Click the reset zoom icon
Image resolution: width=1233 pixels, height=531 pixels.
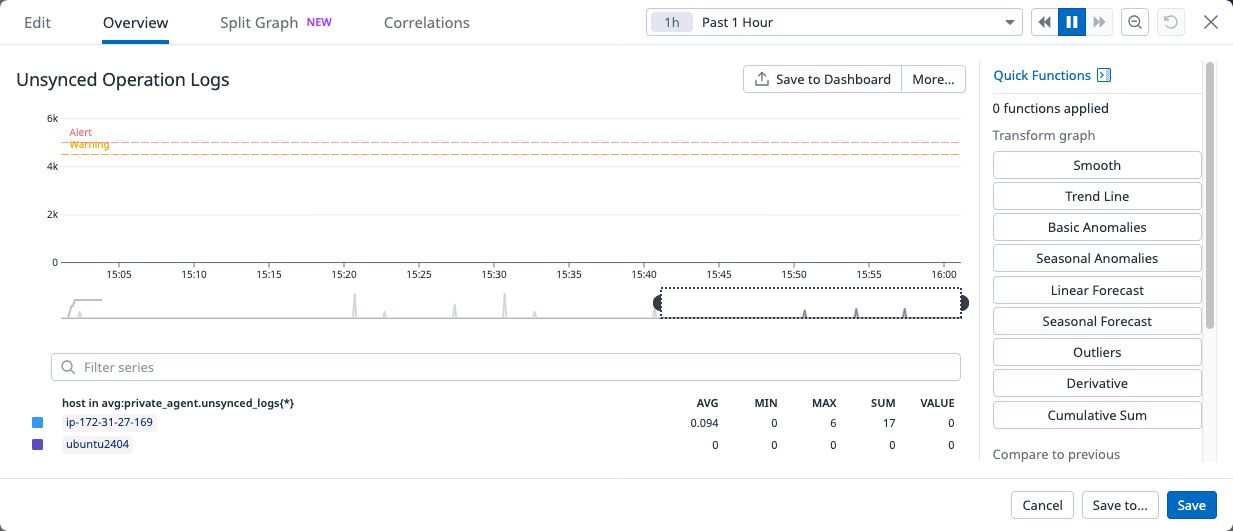[x=1169, y=22]
